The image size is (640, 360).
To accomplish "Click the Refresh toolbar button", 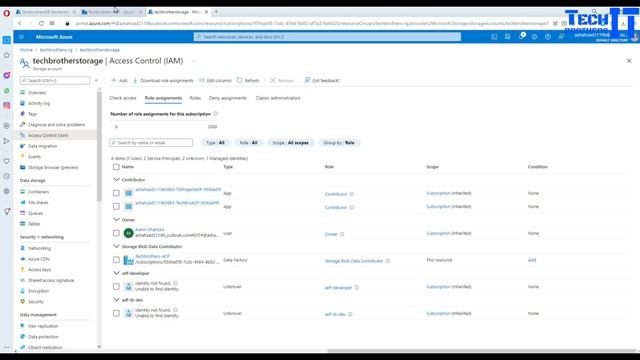I will pyautogui.click(x=248, y=80).
